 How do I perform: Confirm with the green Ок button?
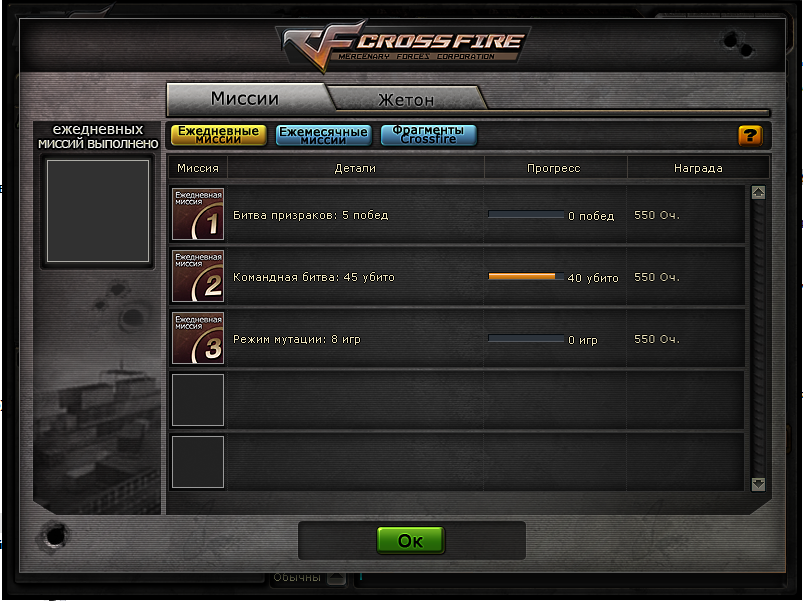[x=411, y=541]
